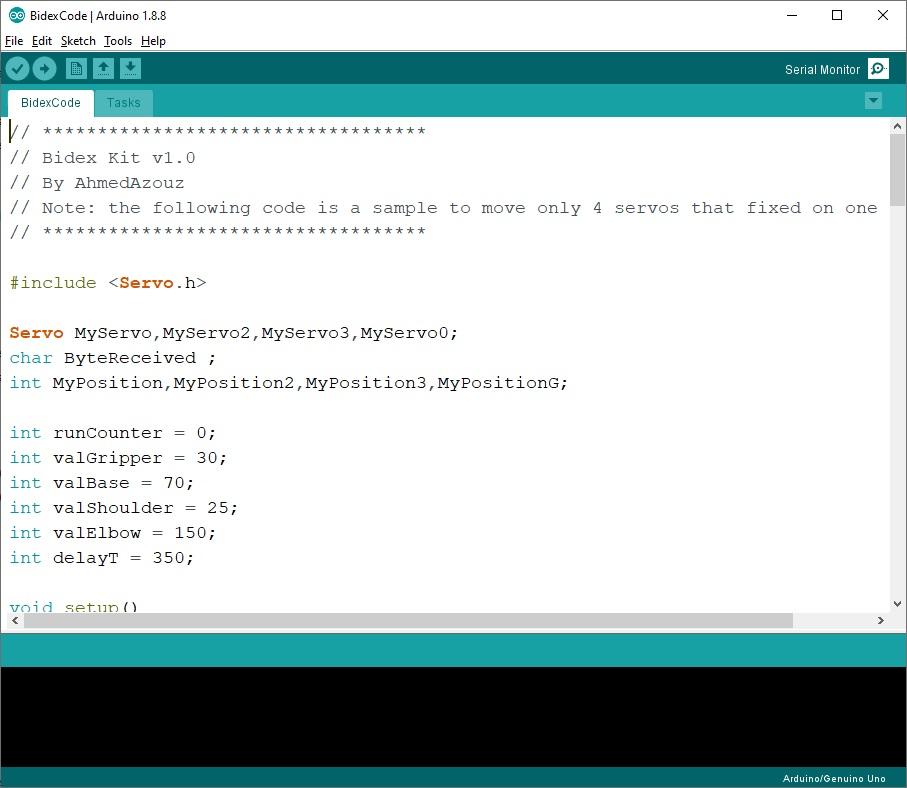Open the Help menu
Screen dimensions: 907x788
154,41
